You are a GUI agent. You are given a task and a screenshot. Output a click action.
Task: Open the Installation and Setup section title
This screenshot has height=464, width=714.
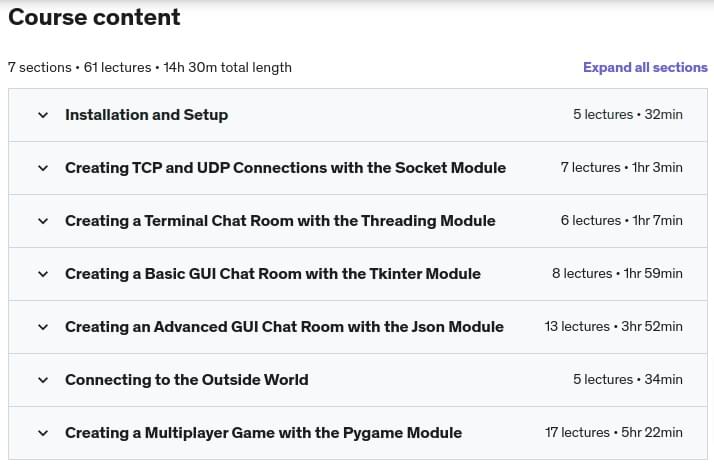[146, 115]
